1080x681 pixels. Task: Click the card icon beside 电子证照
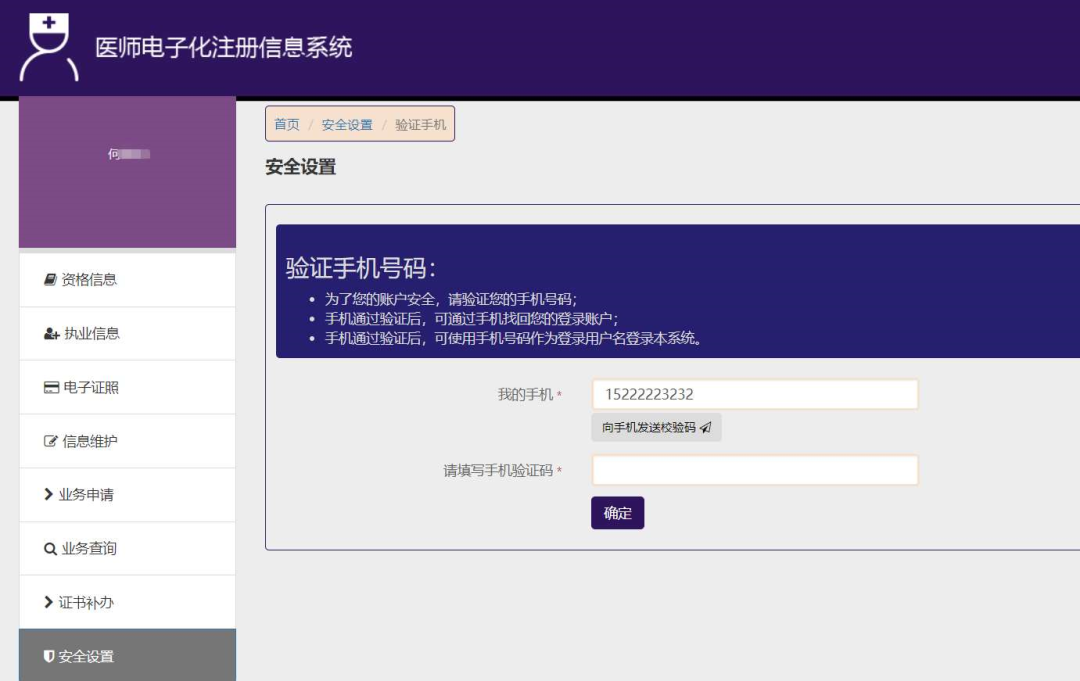49,387
